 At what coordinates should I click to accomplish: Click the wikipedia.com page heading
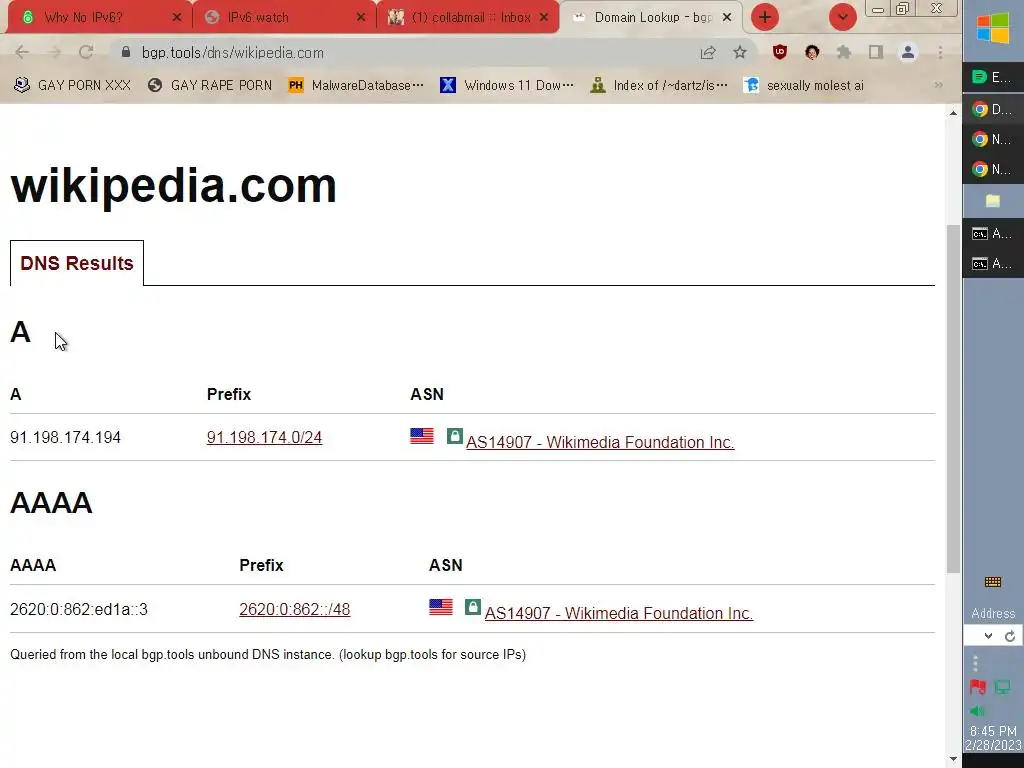(x=174, y=185)
